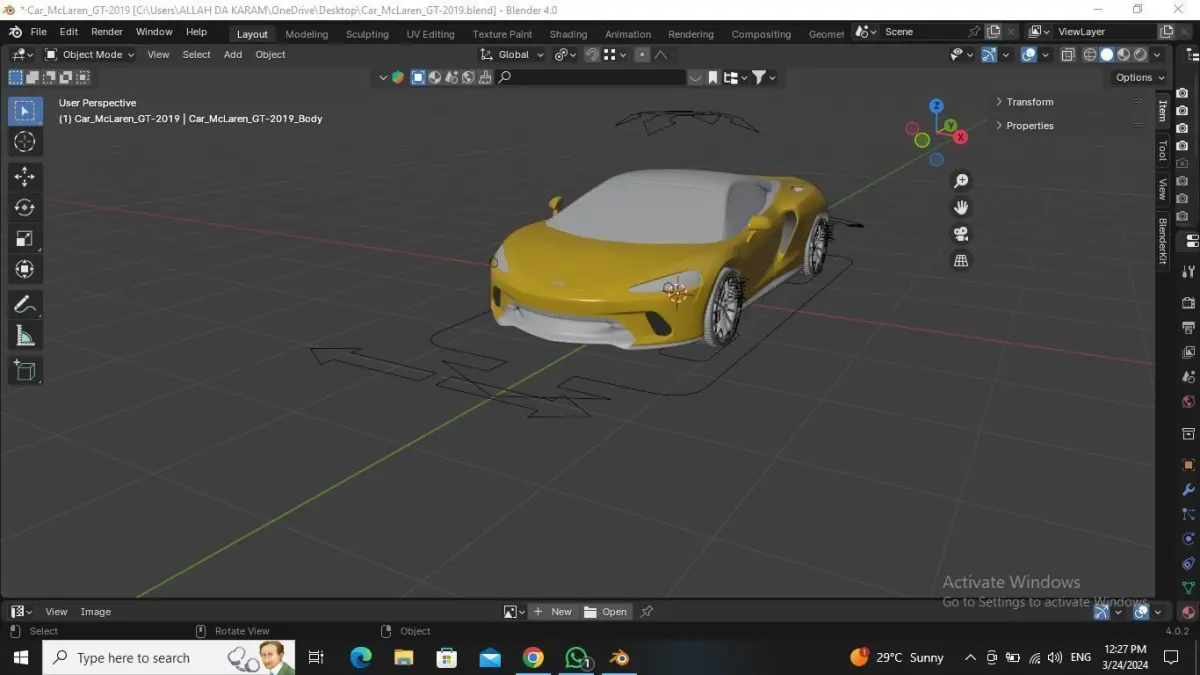The height and width of the screenshot is (675, 1200).
Task: Click the Z axis on navigation gizmo
Action: pos(936,106)
